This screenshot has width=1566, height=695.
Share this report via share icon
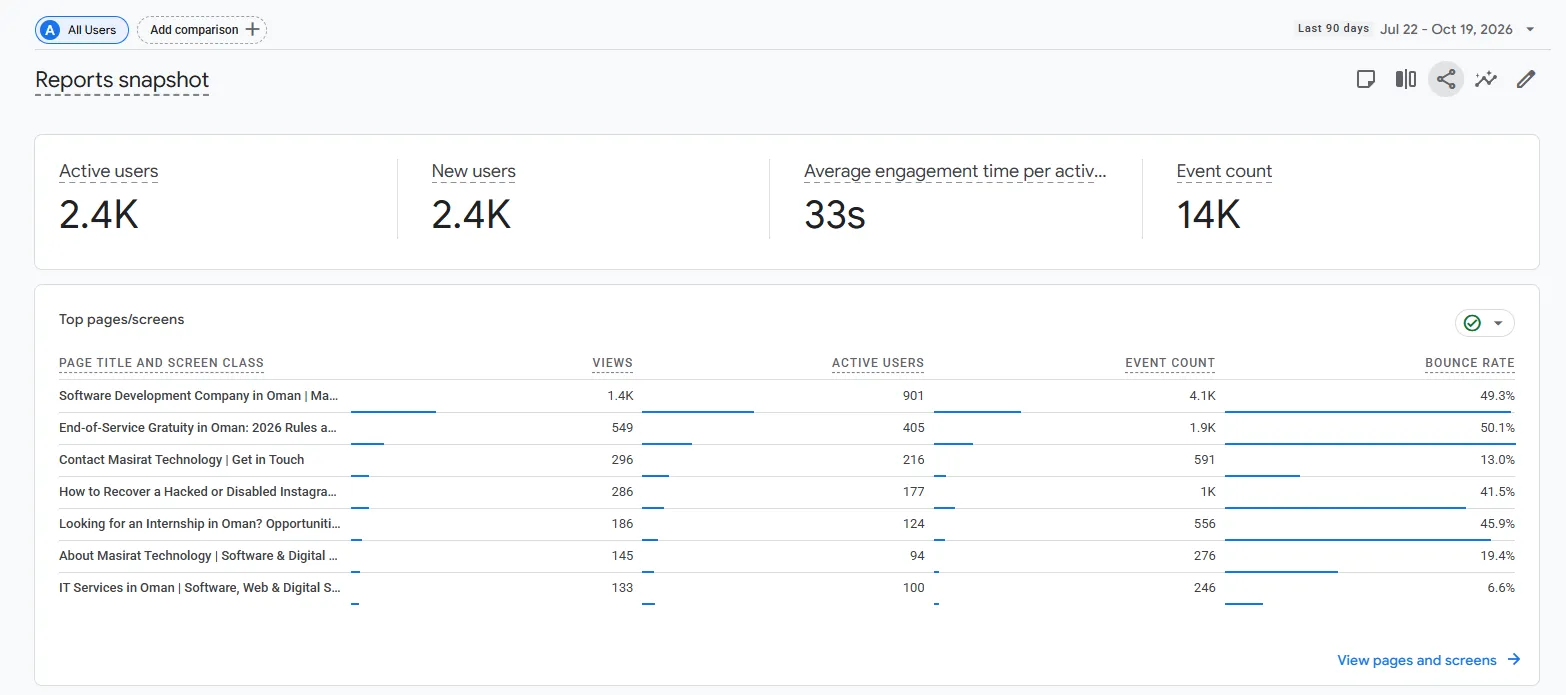pyautogui.click(x=1446, y=79)
